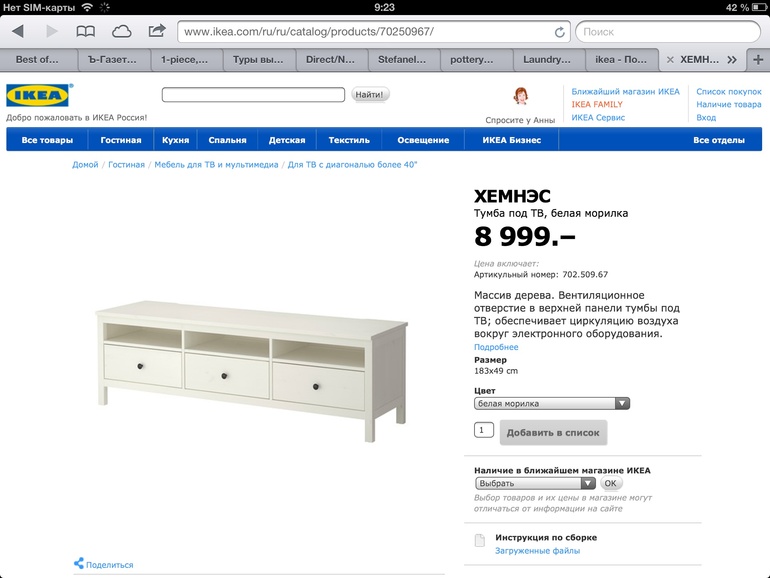Click the IKEA logo
Image resolution: width=770 pixels, height=578 pixels.
38,95
